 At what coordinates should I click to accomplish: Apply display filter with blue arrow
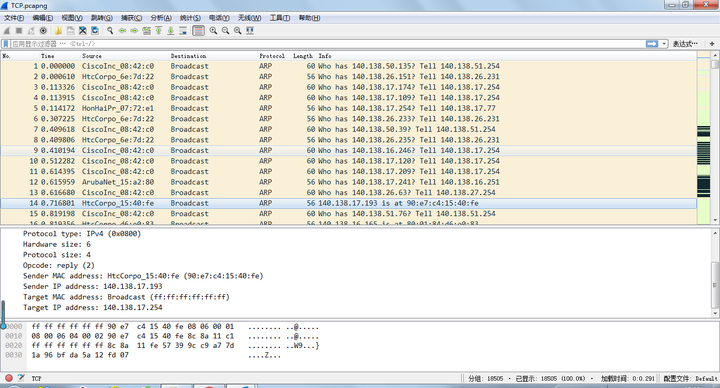(652, 44)
